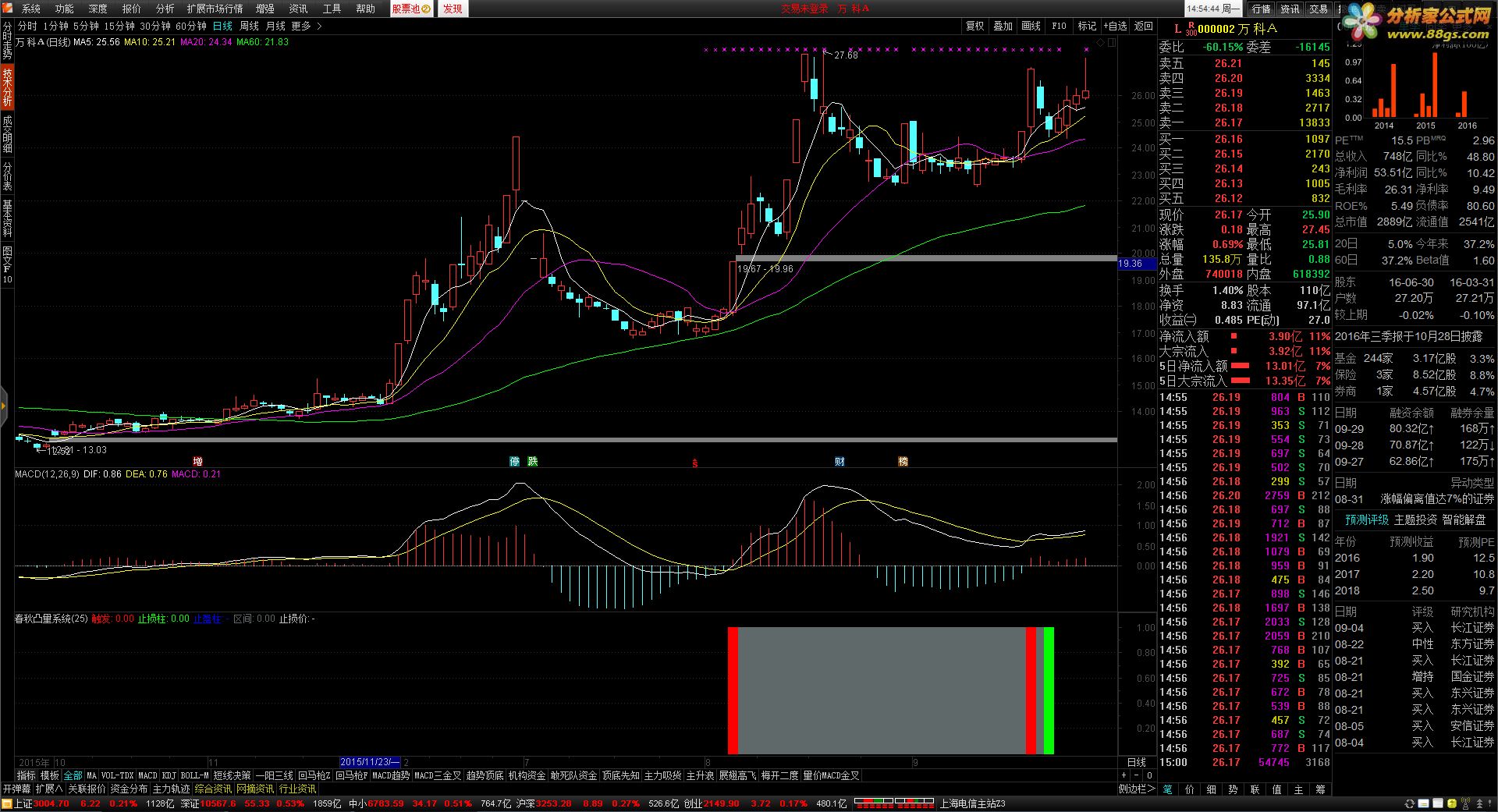1498x812 pixels.
Task: Zoom out chart with − button
Action: tap(1137, 775)
